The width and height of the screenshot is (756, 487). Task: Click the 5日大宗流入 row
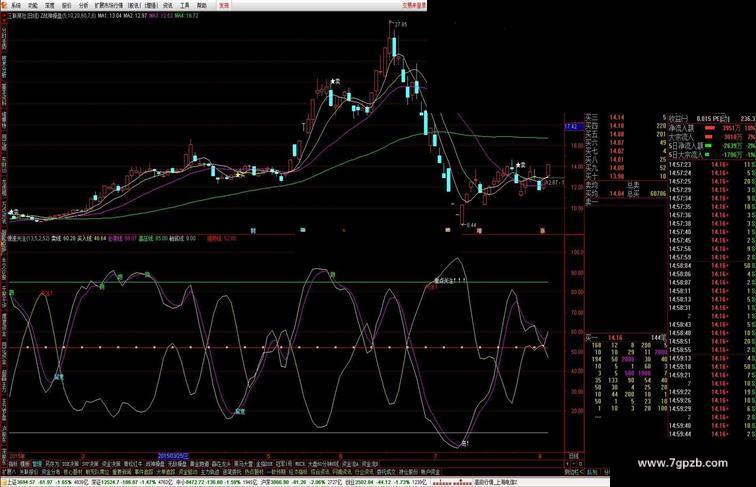pyautogui.click(x=712, y=155)
